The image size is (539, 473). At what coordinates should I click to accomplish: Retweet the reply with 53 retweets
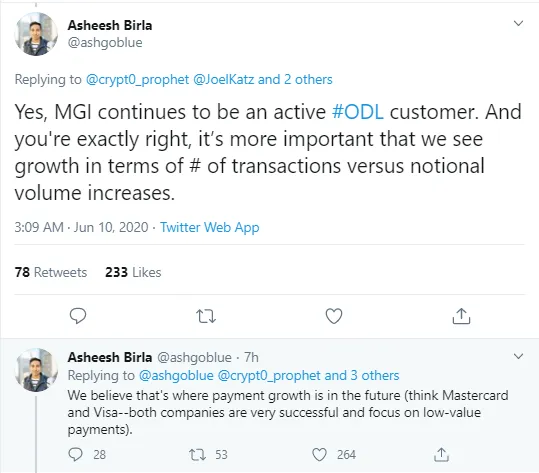click(x=197, y=455)
